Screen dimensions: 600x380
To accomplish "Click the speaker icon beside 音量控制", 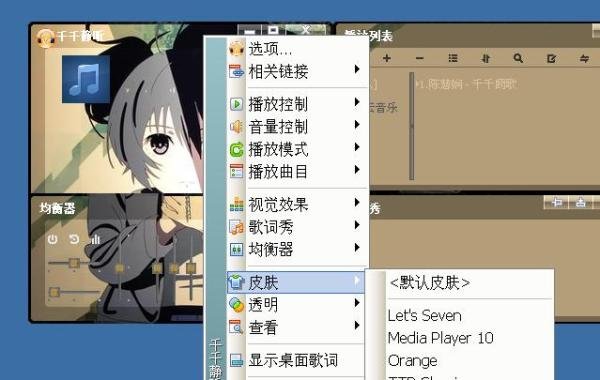I will [x=236, y=127].
